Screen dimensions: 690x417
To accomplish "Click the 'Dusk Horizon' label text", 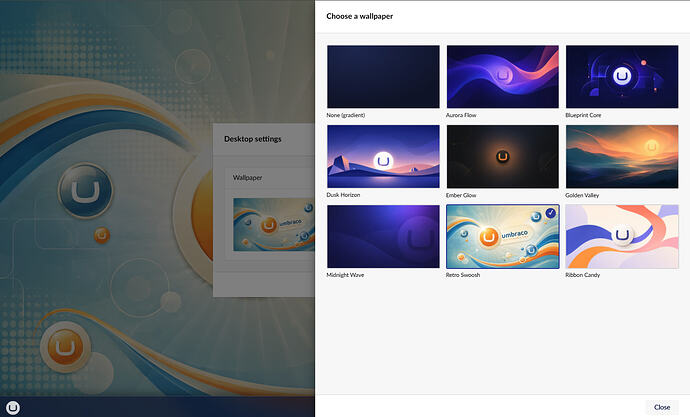I will point(343,195).
